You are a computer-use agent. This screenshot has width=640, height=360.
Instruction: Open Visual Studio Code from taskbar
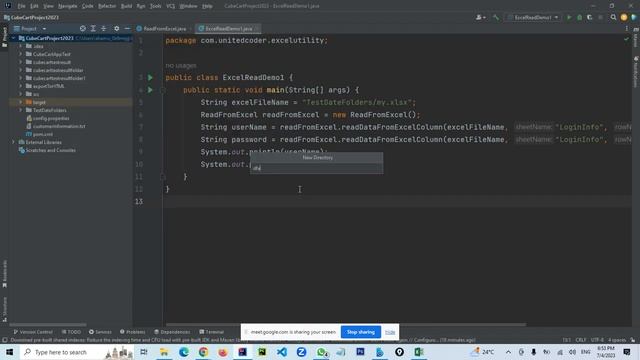[x=282, y=352]
